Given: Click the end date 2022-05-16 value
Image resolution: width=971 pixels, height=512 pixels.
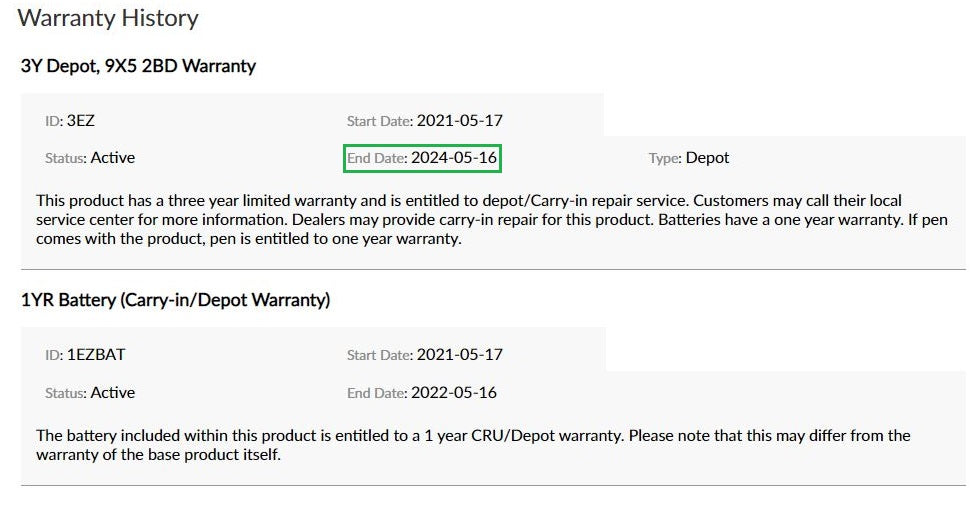Looking at the screenshot, I should [453, 393].
